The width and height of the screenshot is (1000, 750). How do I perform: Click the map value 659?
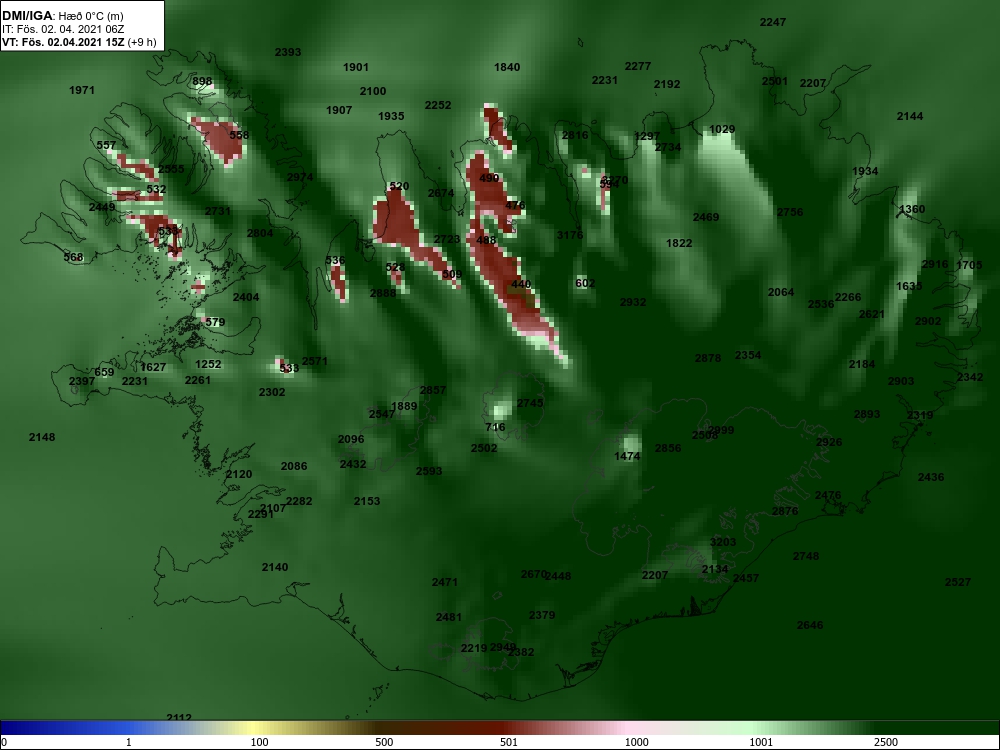[104, 372]
